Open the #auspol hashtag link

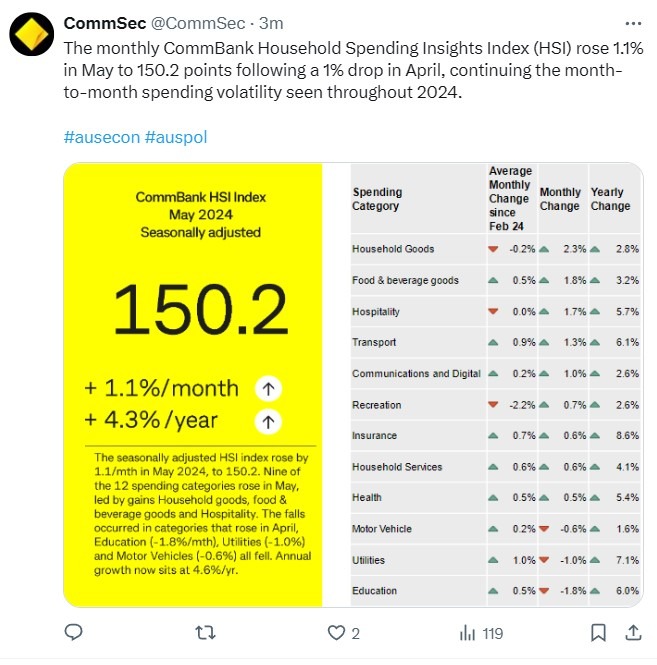(176, 137)
